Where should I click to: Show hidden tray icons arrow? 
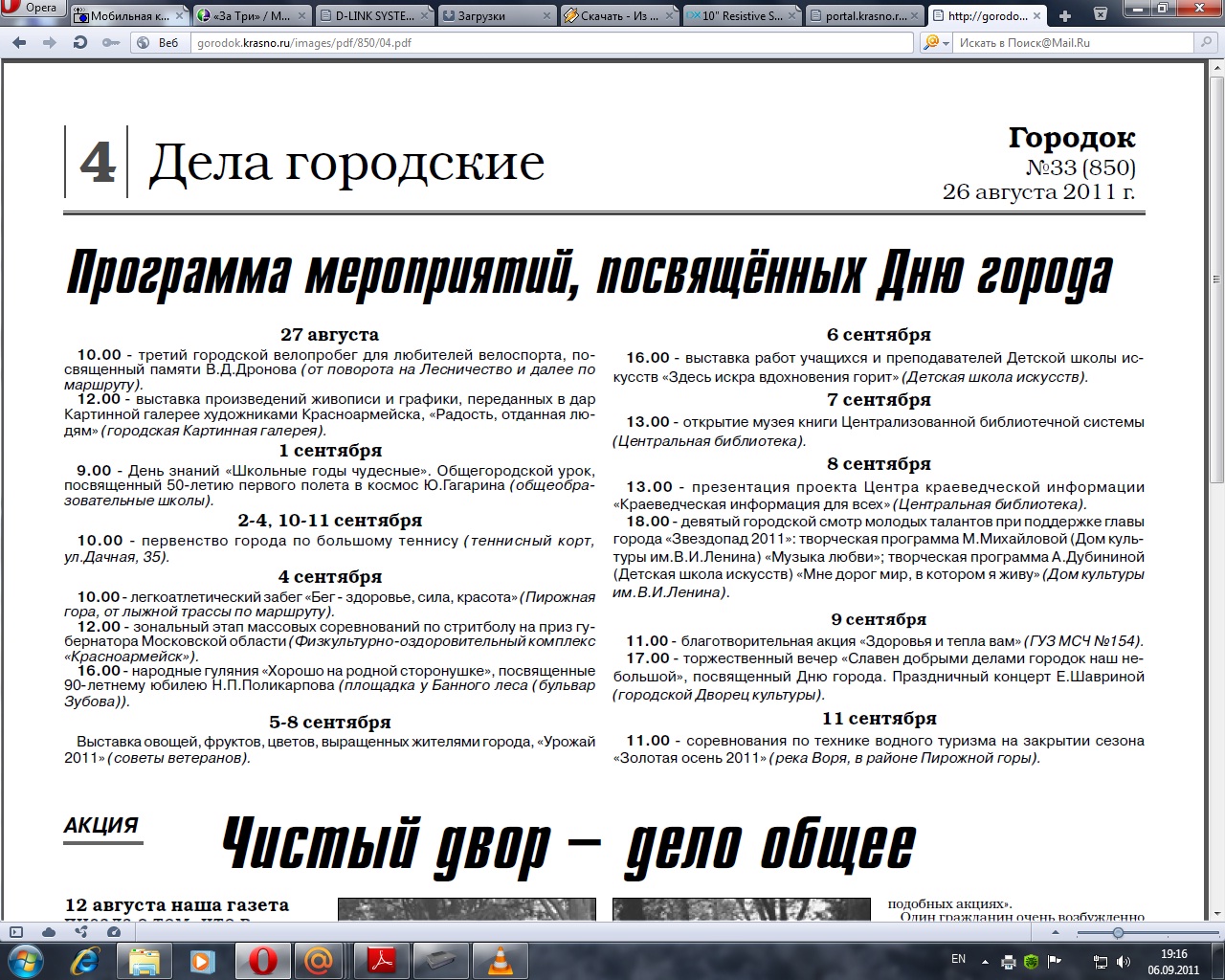(x=986, y=961)
